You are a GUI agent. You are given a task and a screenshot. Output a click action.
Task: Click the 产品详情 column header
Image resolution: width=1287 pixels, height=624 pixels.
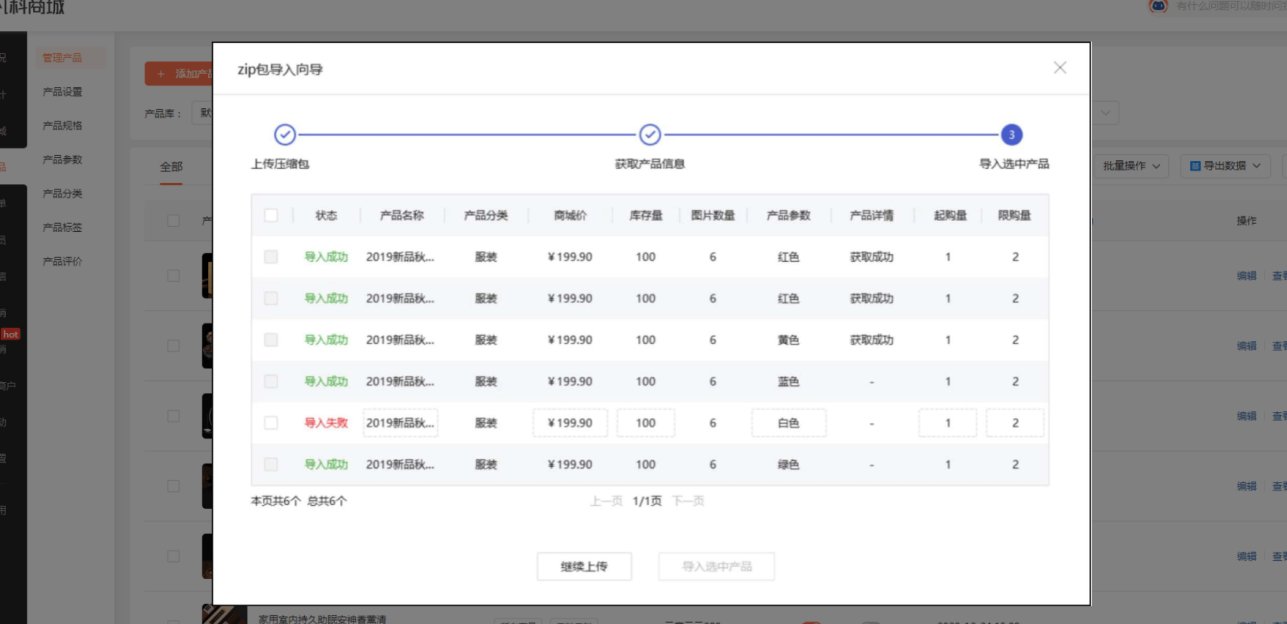(872, 215)
